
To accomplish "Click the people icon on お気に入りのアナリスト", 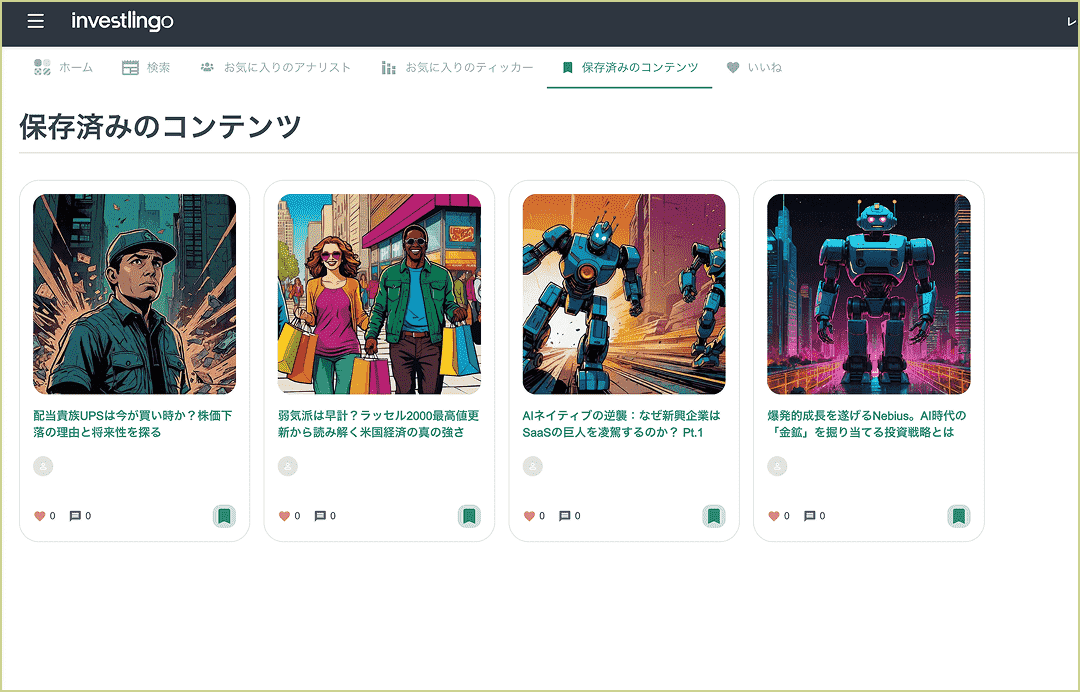I will tap(208, 67).
